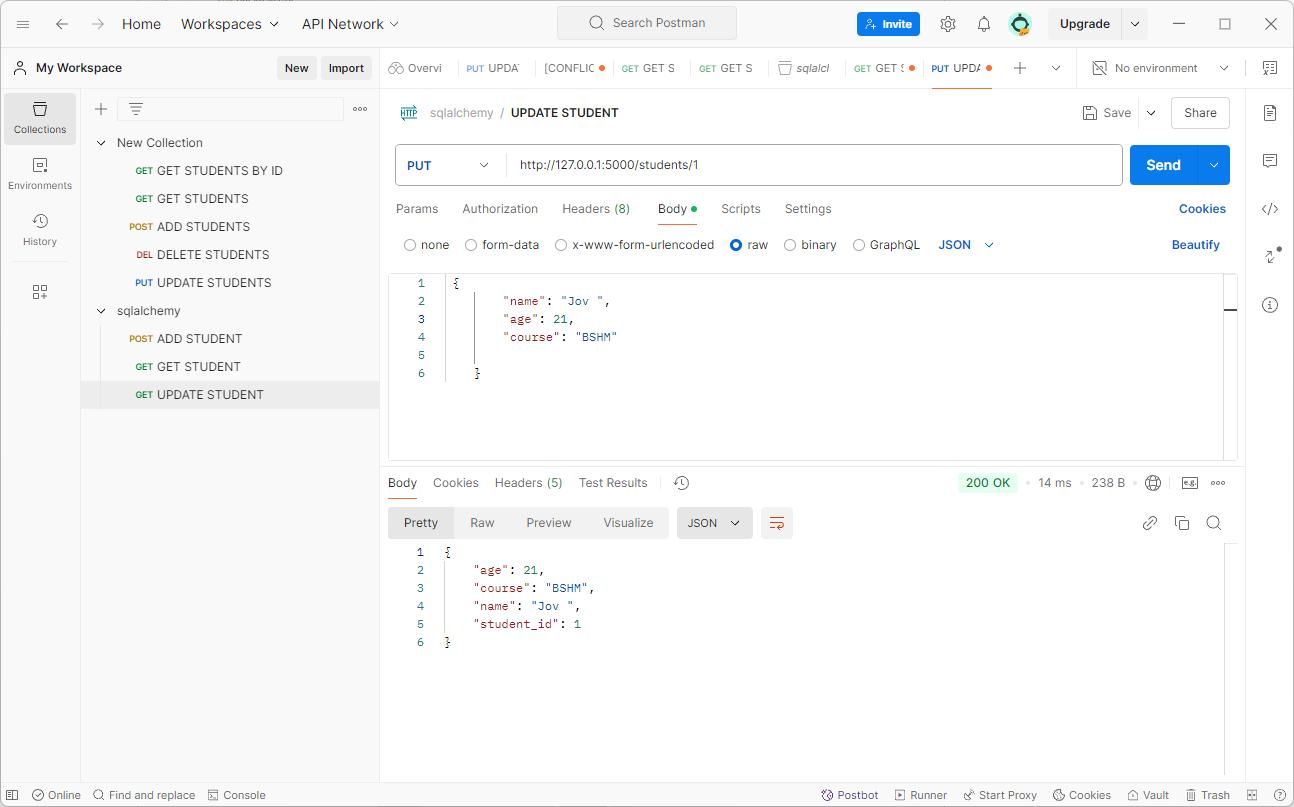Select the none body option
Viewport: 1294px width, 807px height.
(x=427, y=245)
